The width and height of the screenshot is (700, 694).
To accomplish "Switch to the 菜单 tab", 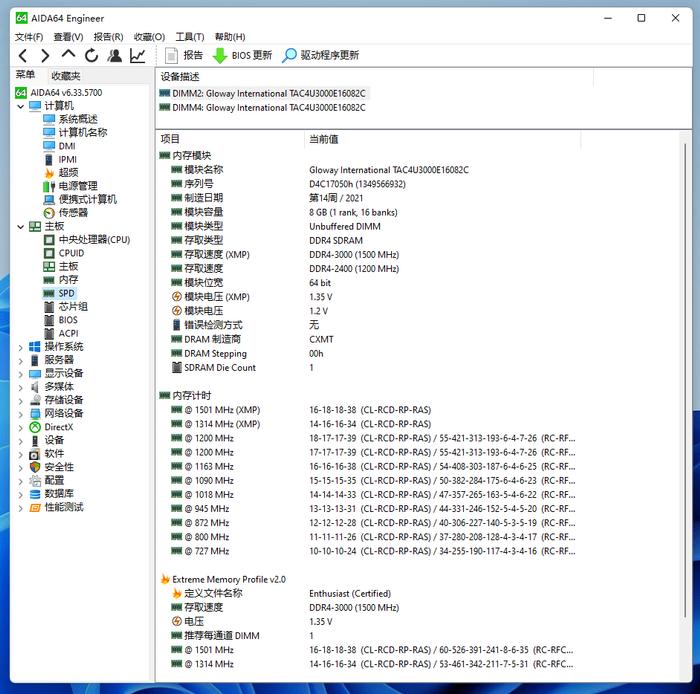I will 25,75.
